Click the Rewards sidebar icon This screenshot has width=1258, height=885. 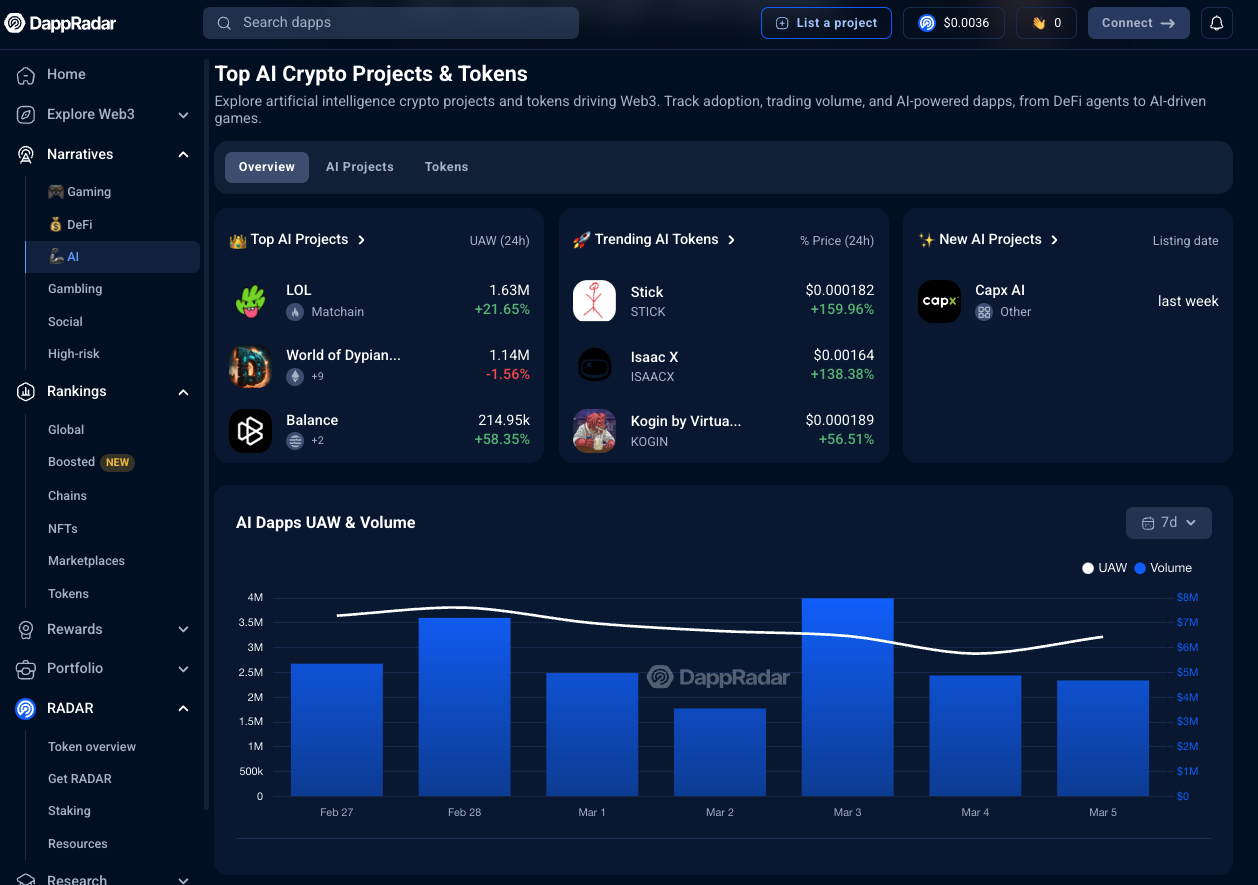[26, 630]
